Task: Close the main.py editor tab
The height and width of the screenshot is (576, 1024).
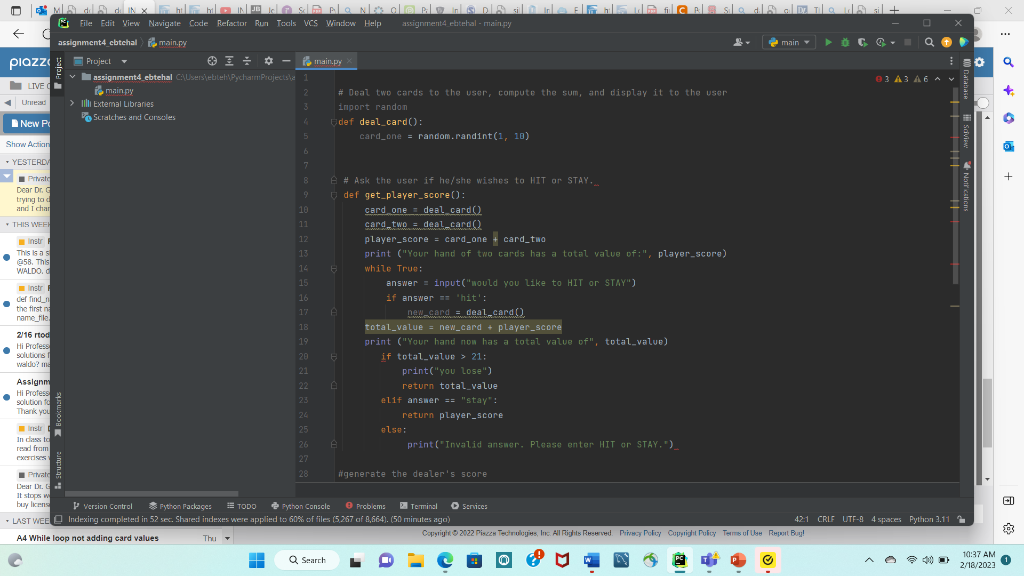Action: click(349, 61)
